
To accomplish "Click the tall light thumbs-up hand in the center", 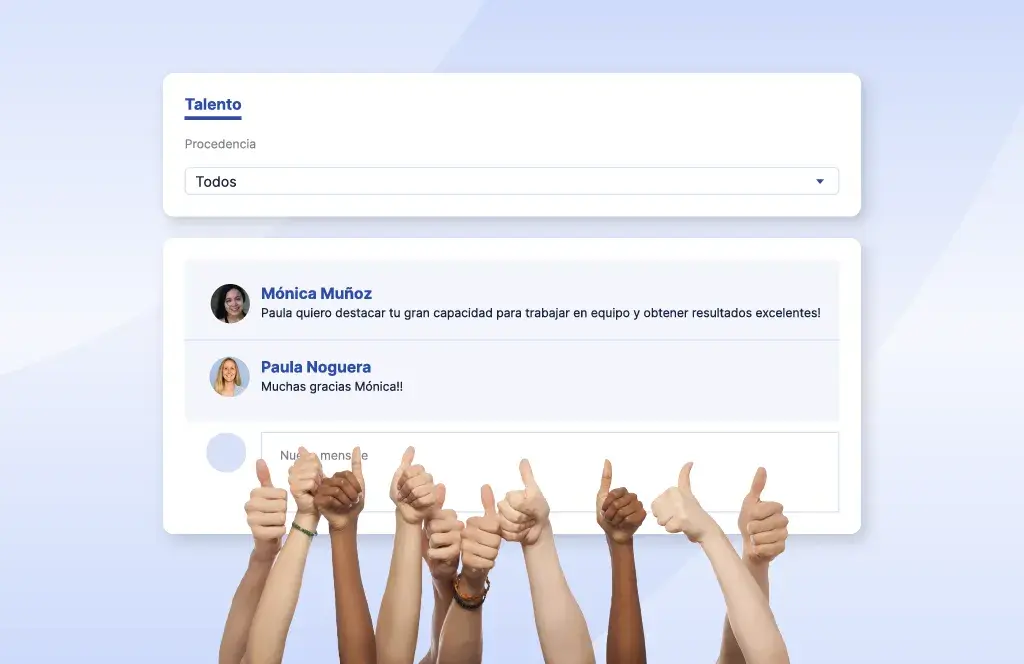I will [523, 503].
